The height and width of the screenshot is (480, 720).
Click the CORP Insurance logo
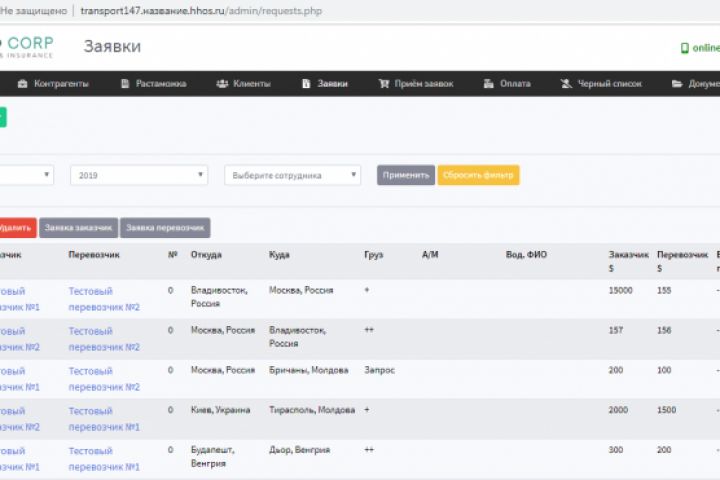point(27,47)
